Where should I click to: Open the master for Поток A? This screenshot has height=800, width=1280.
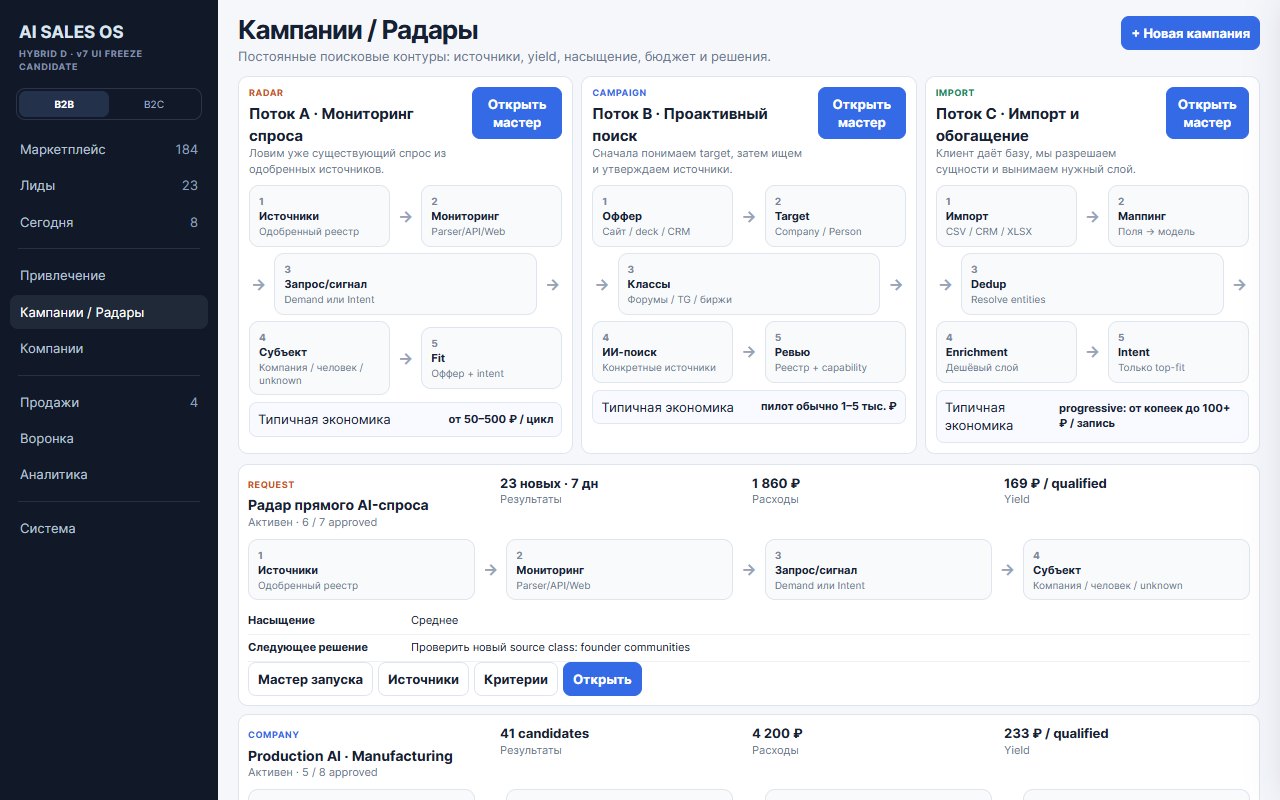(517, 113)
